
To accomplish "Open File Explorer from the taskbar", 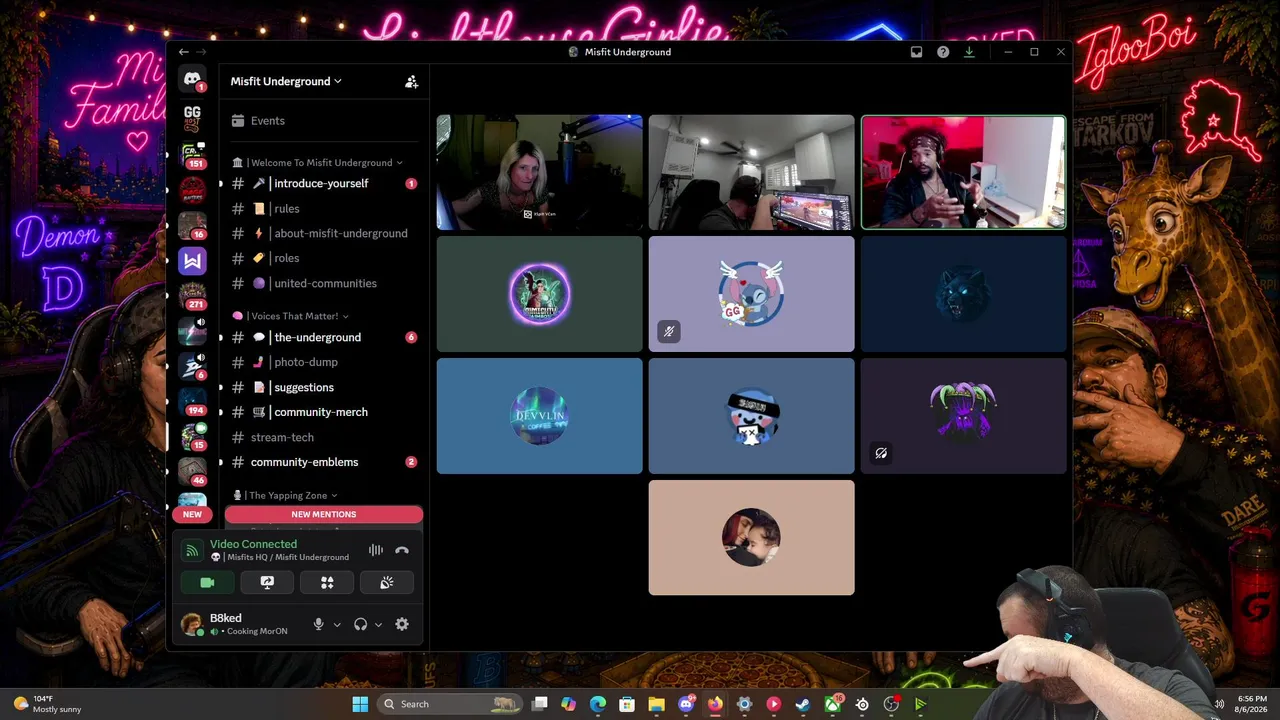I will (656, 704).
